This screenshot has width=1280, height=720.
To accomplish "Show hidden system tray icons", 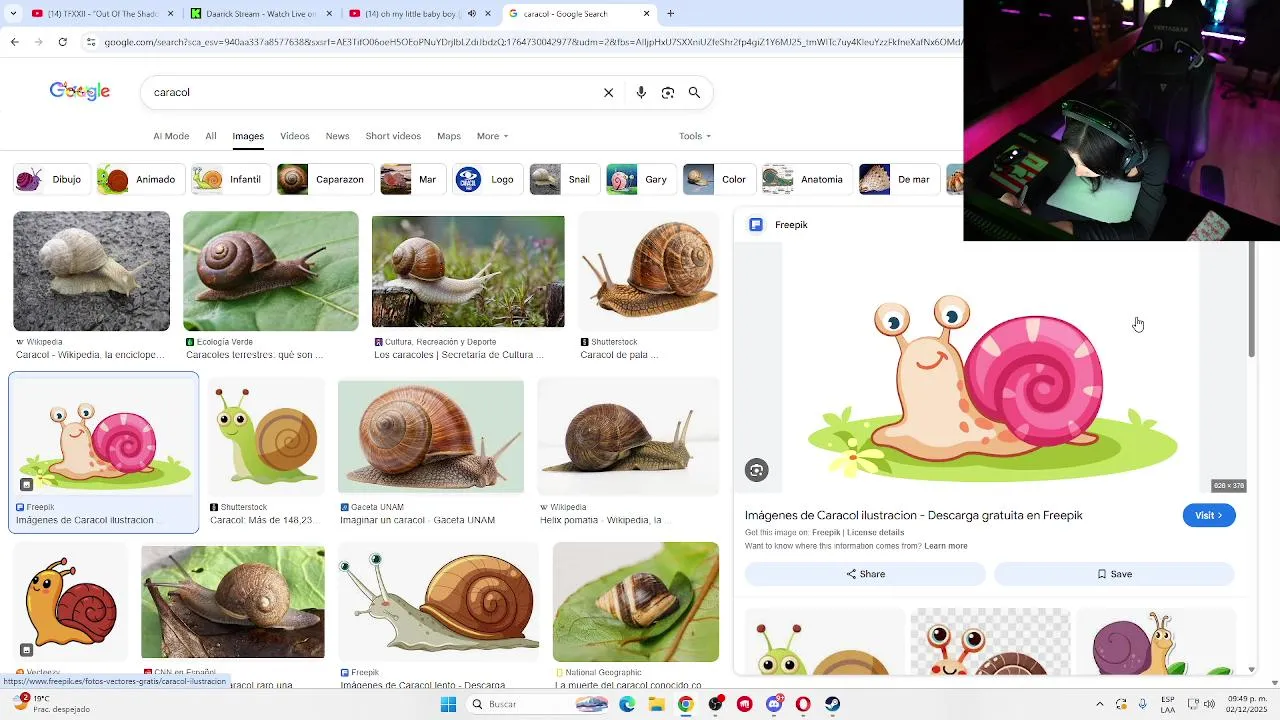I will [1099, 704].
